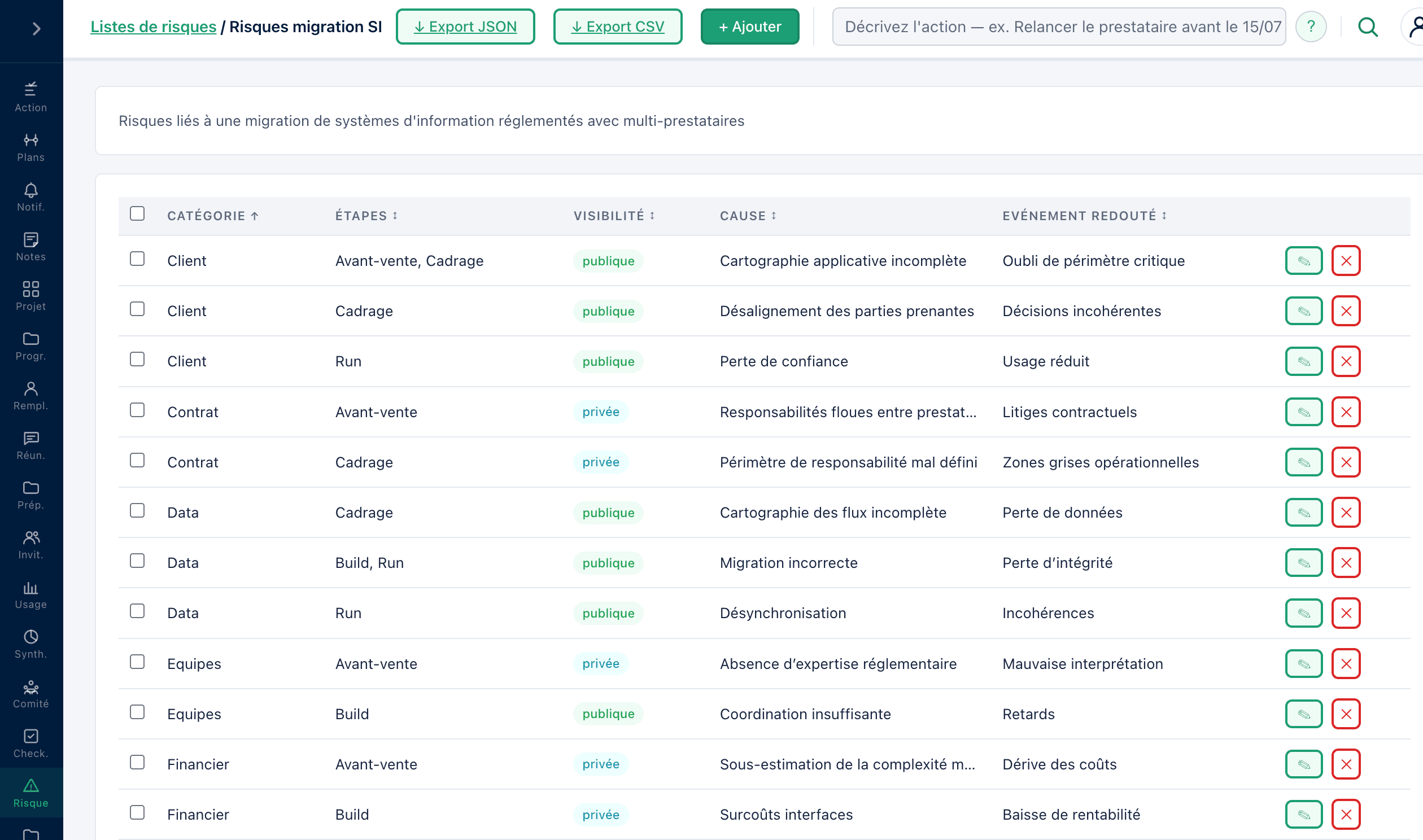
Task: Delete the Surcoûts interfaces risk row
Action: (1346, 815)
